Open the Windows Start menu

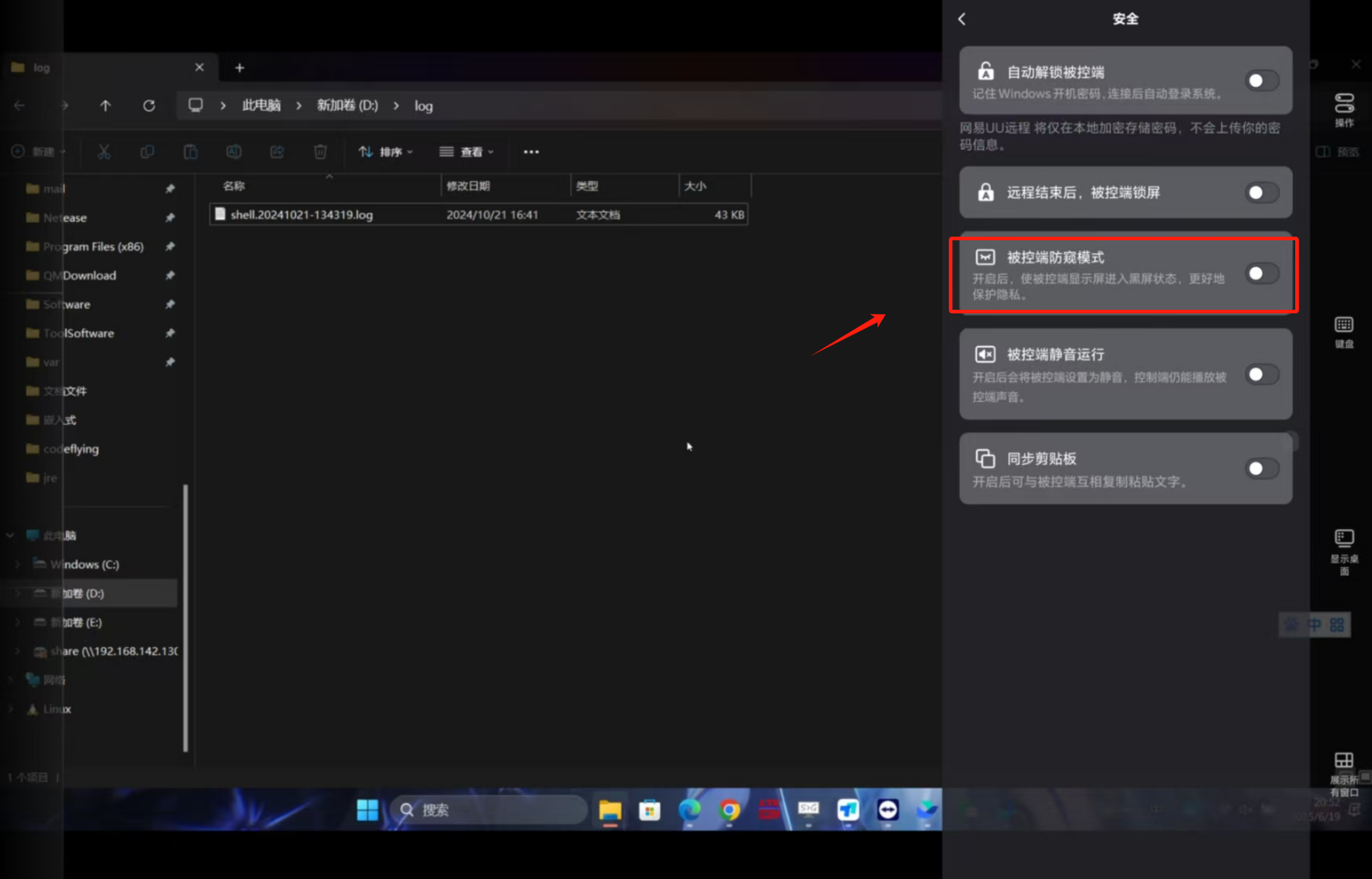[367, 810]
